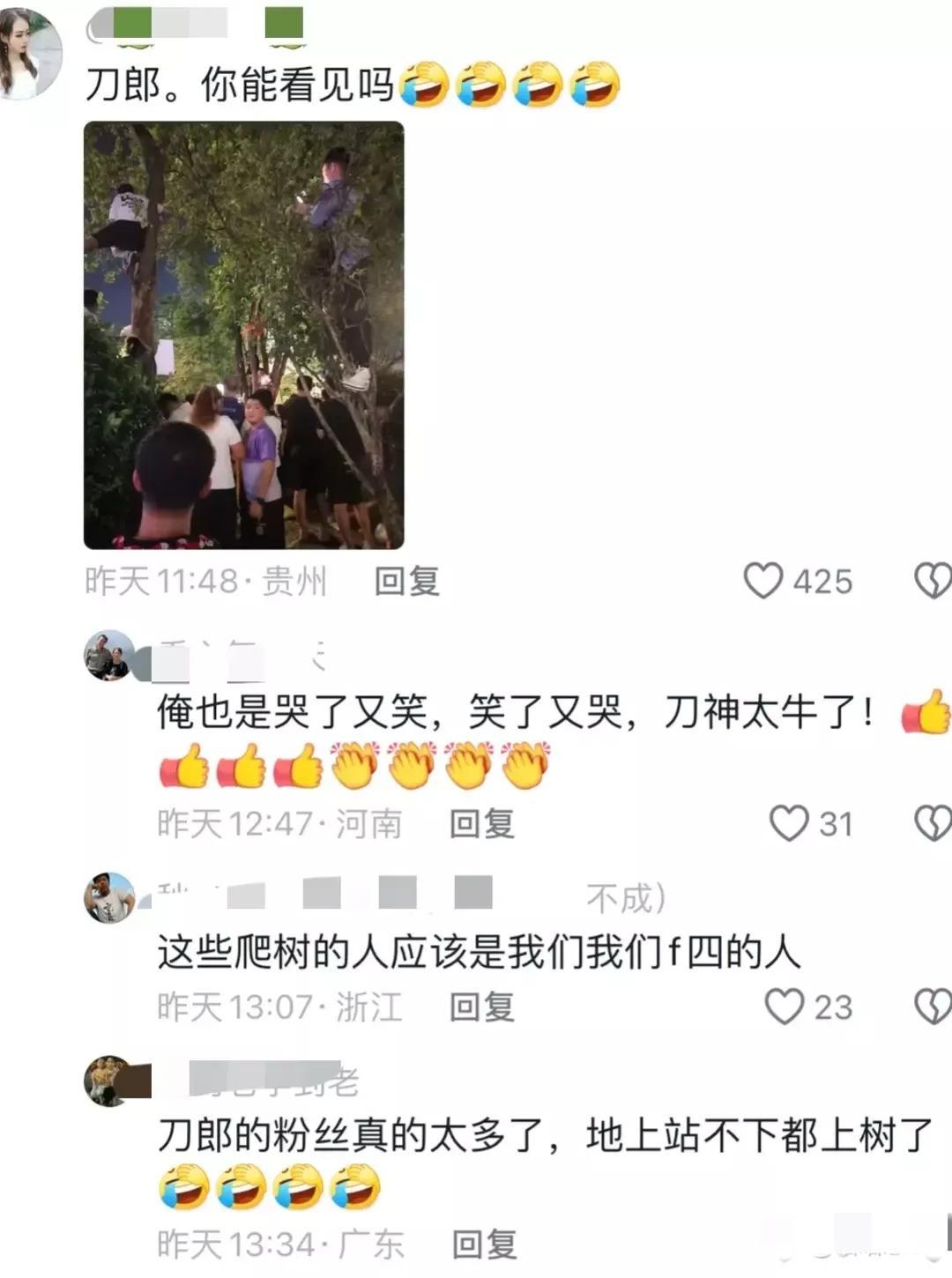Open the Zhejiang commenter's avatar
Viewport: 952px width, 1278px height.
[109, 898]
